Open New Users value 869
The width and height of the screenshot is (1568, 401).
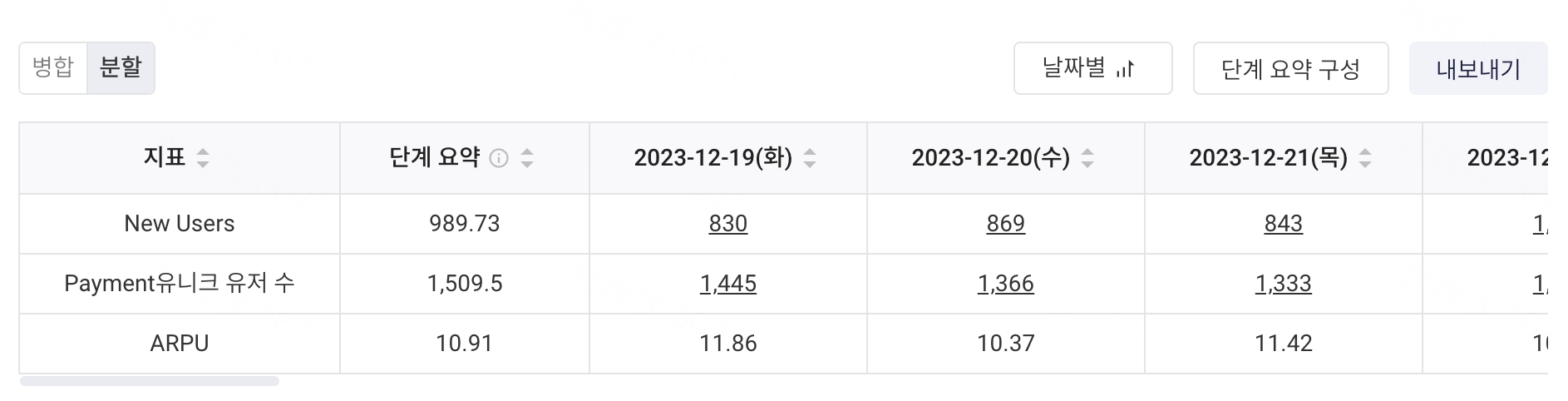click(1006, 224)
